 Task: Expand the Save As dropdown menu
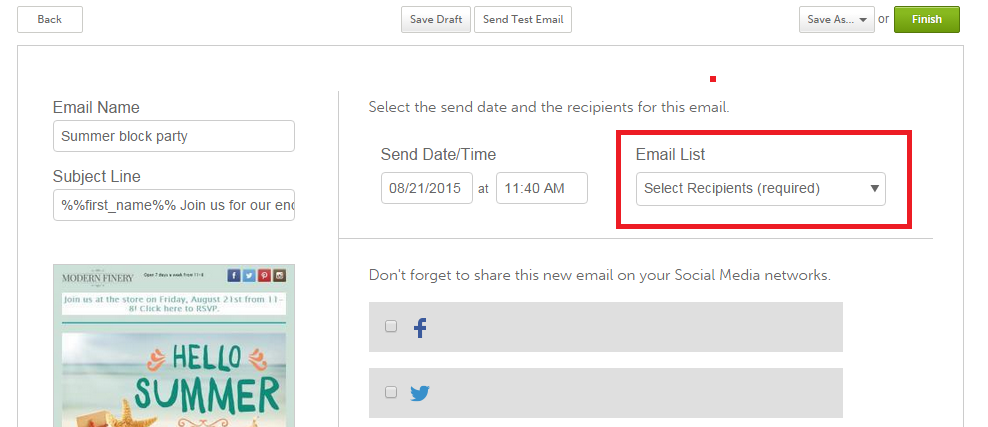point(836,20)
